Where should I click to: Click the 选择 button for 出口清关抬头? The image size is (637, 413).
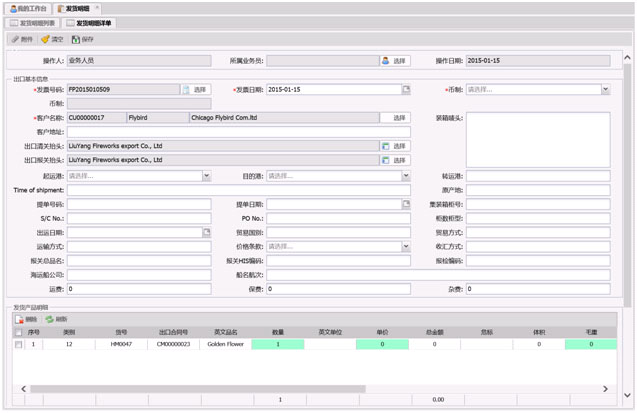point(394,146)
